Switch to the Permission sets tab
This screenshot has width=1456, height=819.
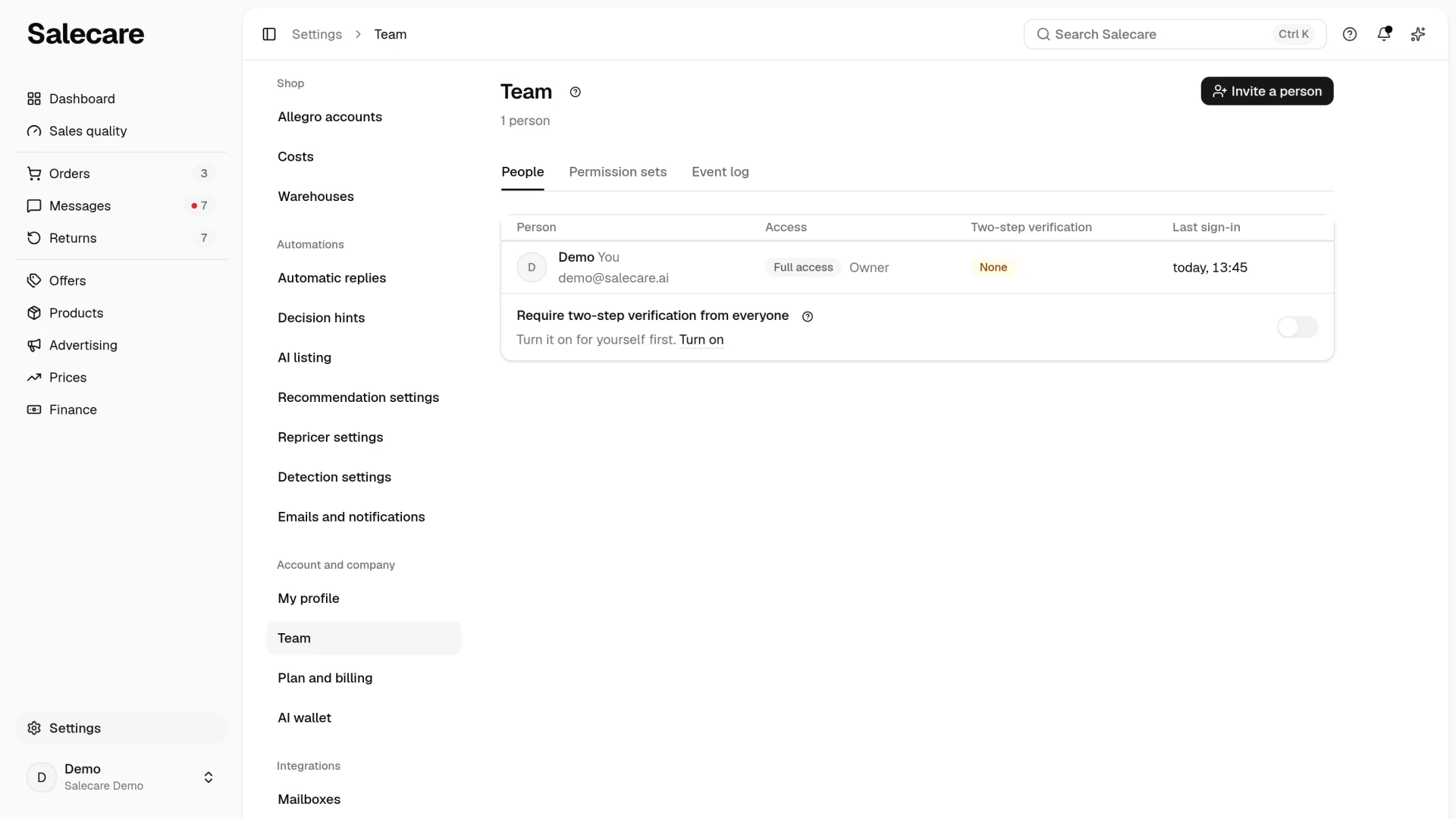click(618, 172)
